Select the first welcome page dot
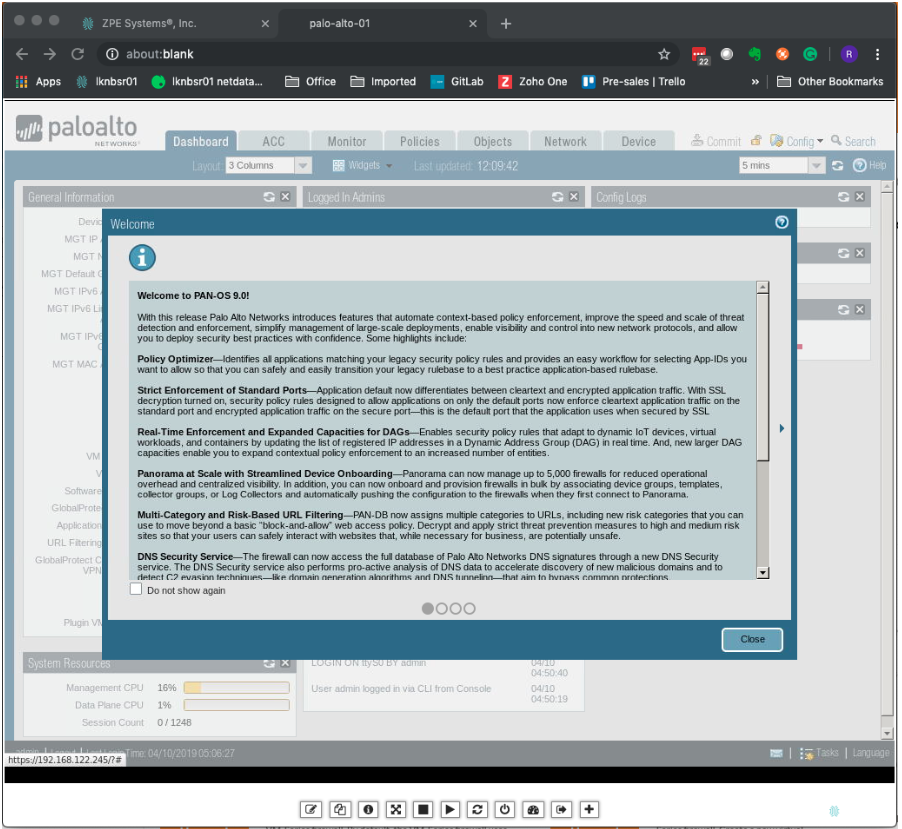 click(x=427, y=608)
